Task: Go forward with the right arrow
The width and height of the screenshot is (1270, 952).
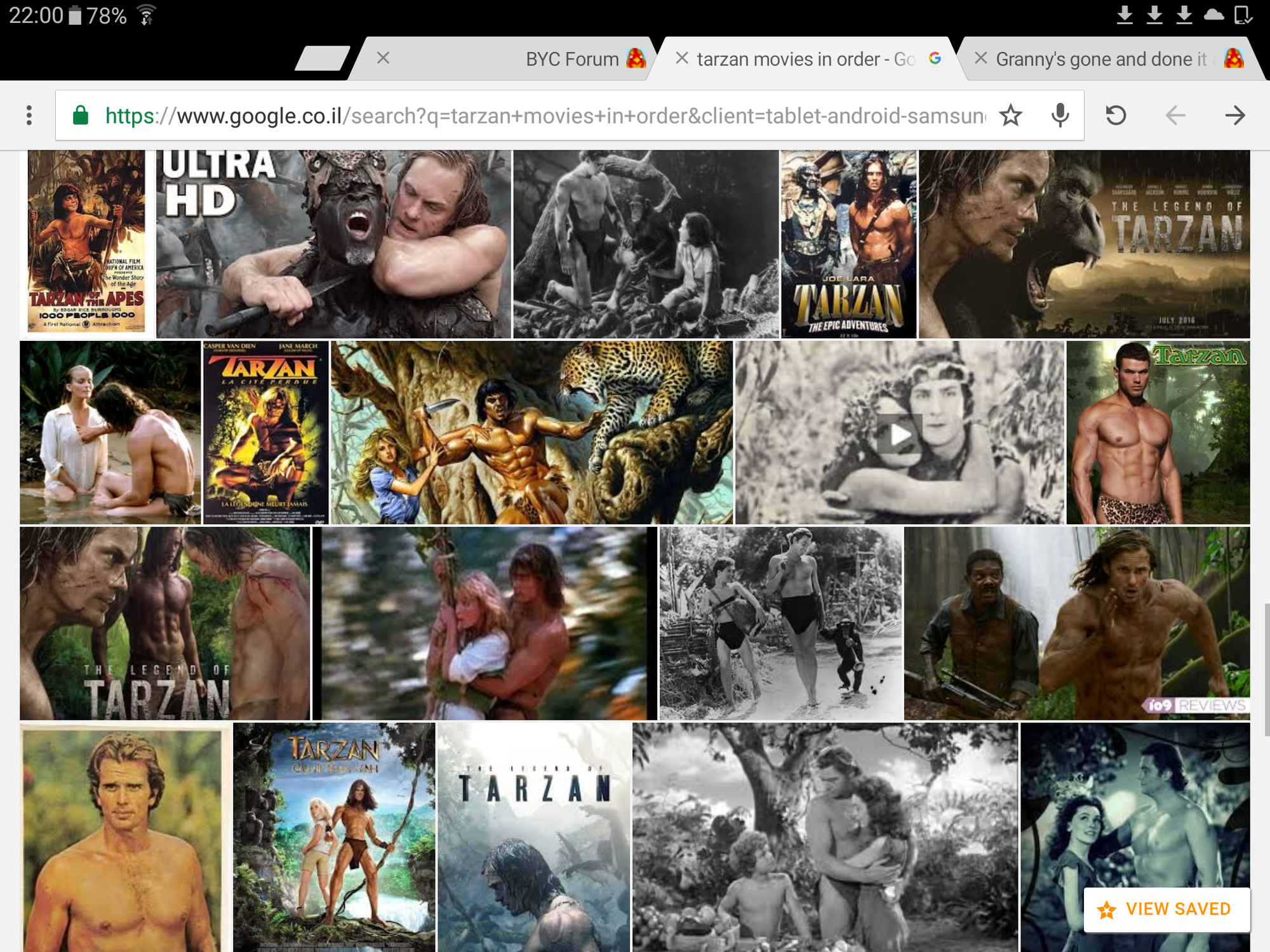Action: (x=1234, y=116)
